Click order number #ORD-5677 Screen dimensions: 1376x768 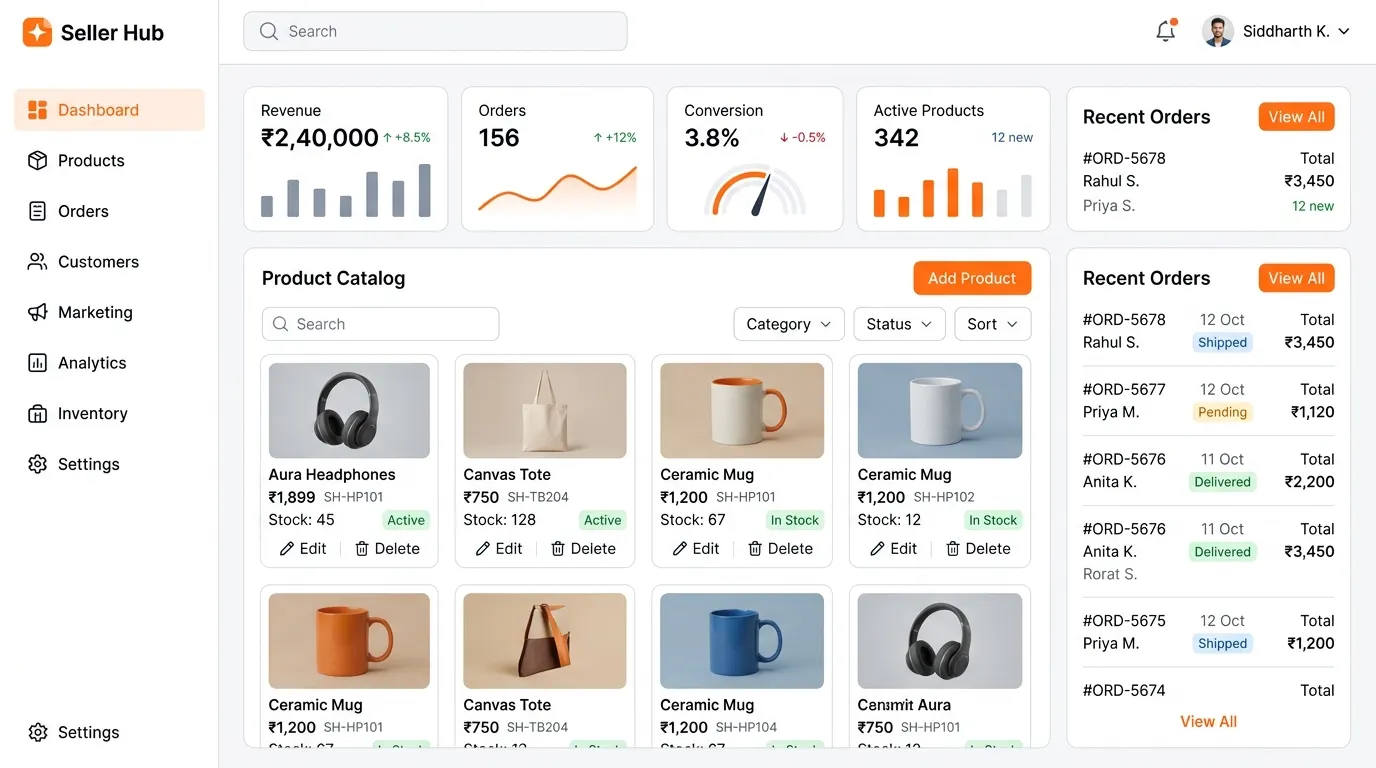coord(1124,389)
